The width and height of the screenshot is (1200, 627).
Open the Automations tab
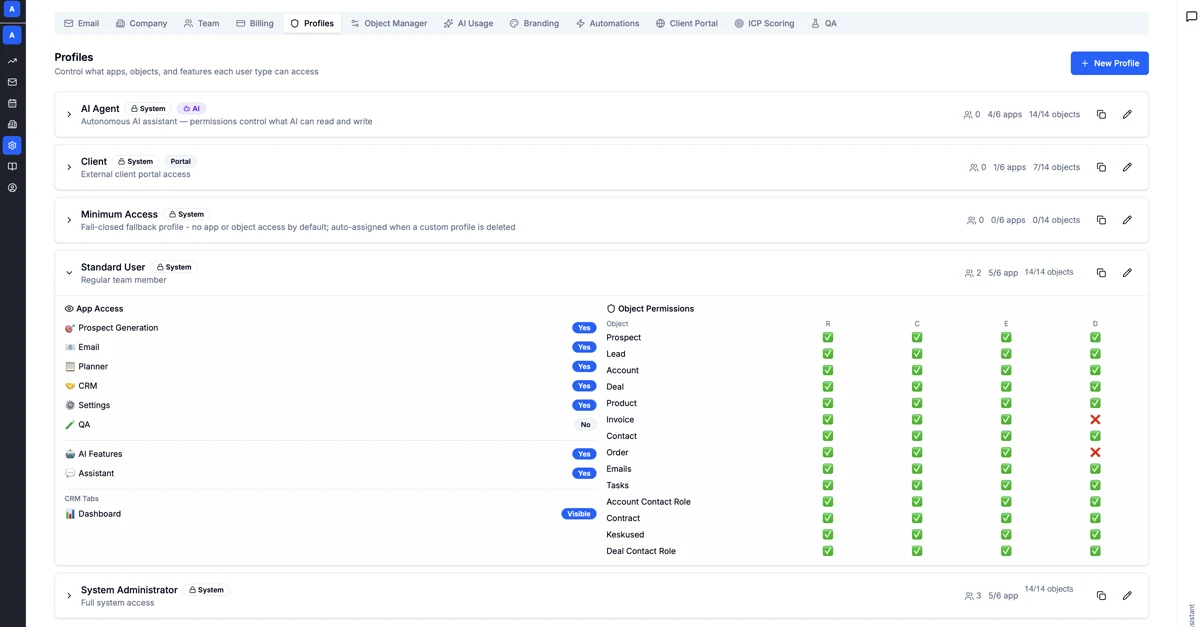click(607, 23)
